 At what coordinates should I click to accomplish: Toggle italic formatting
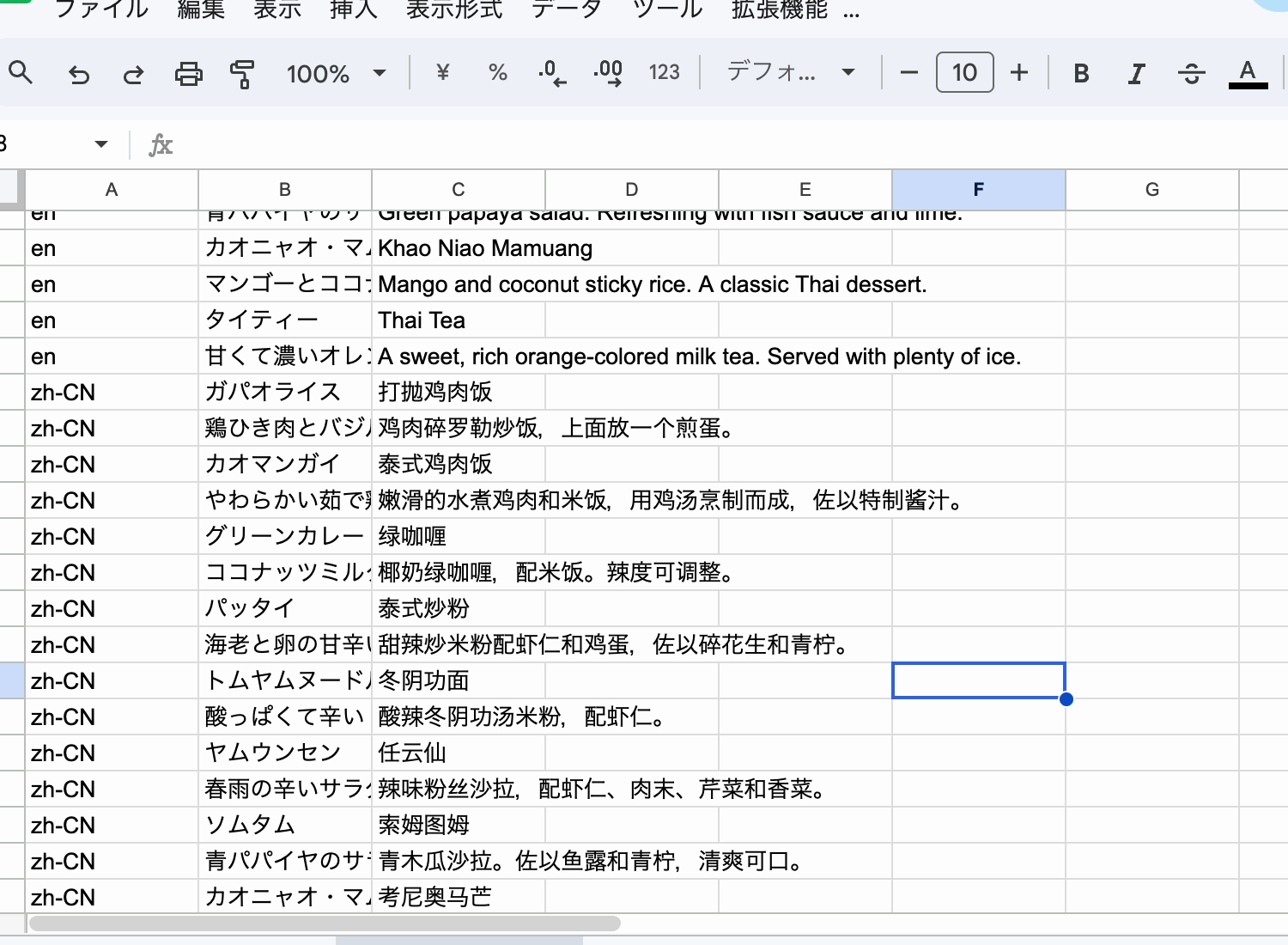click(x=1136, y=74)
